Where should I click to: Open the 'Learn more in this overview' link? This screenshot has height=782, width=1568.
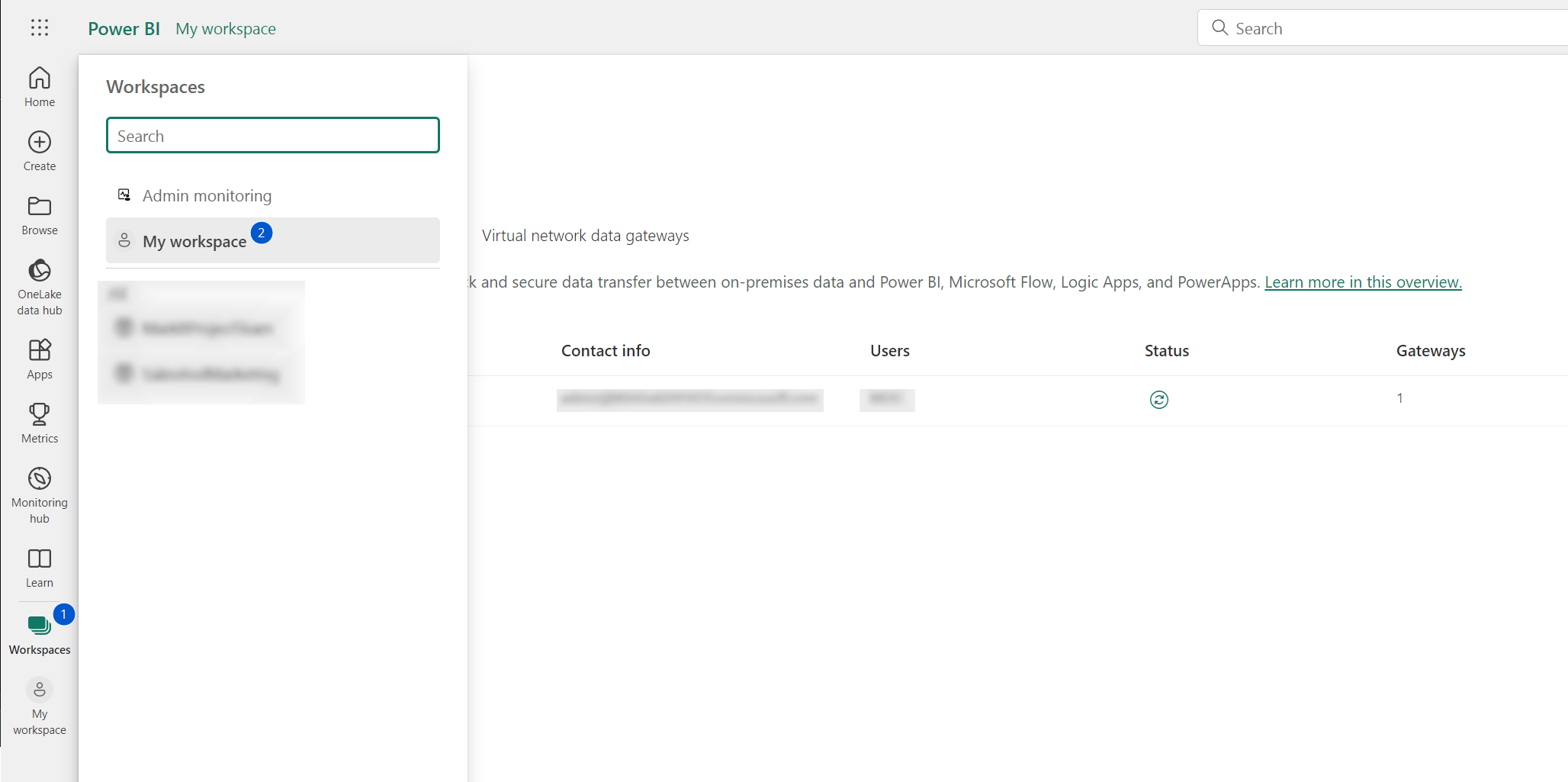[x=1363, y=282]
